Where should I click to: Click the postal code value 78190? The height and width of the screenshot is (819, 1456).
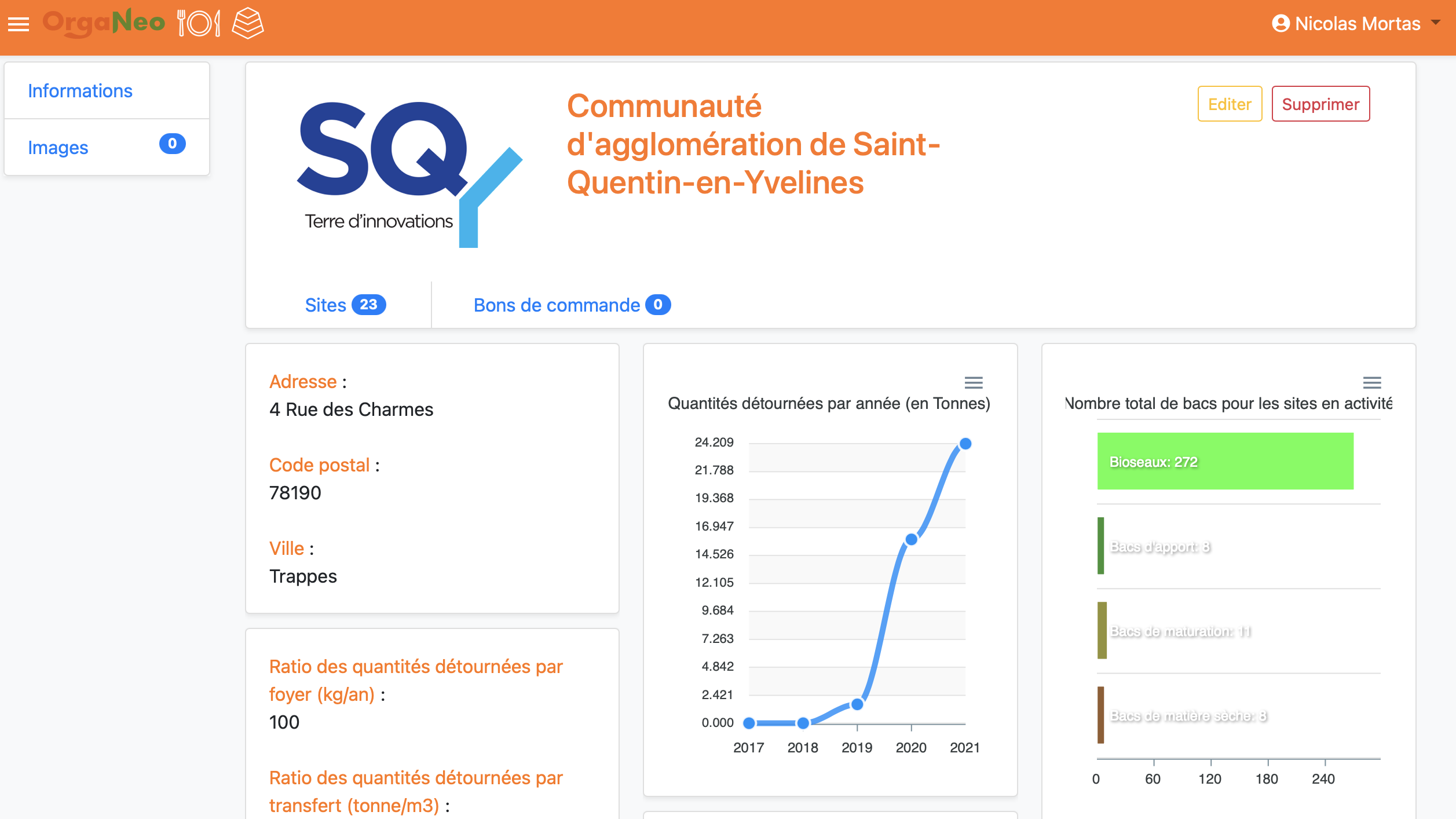(x=295, y=493)
